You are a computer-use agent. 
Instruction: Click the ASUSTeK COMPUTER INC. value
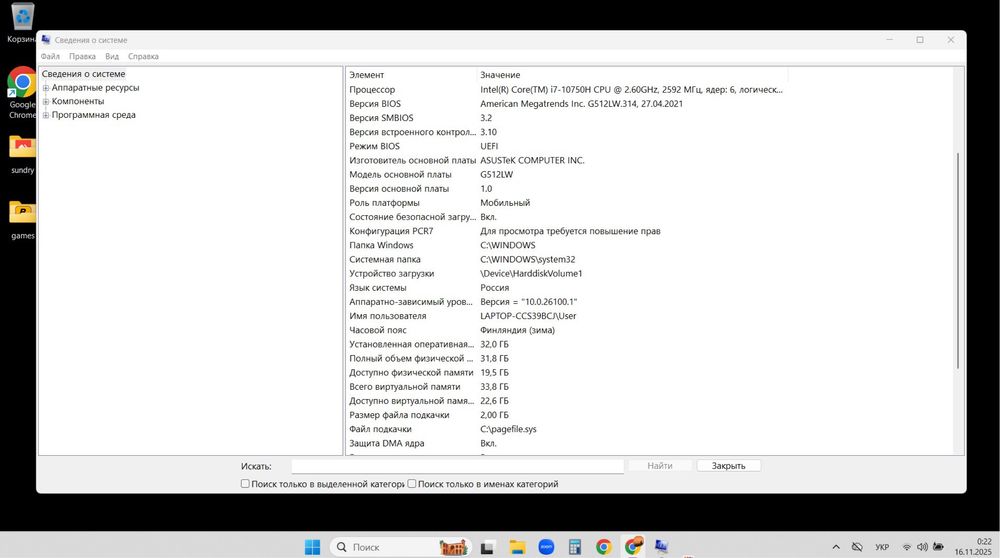pos(532,160)
